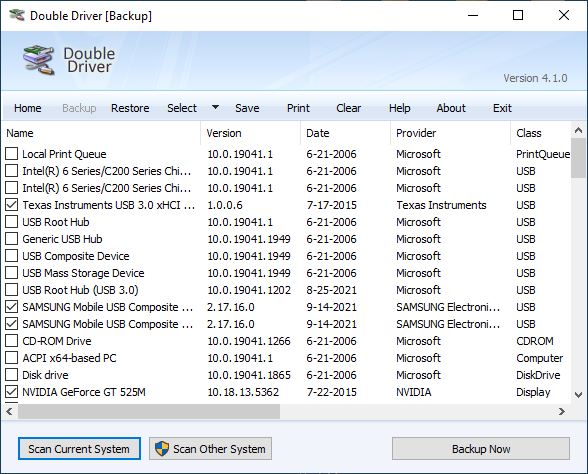
Task: Click the scroll down arrow of the driver list
Action: (578, 395)
